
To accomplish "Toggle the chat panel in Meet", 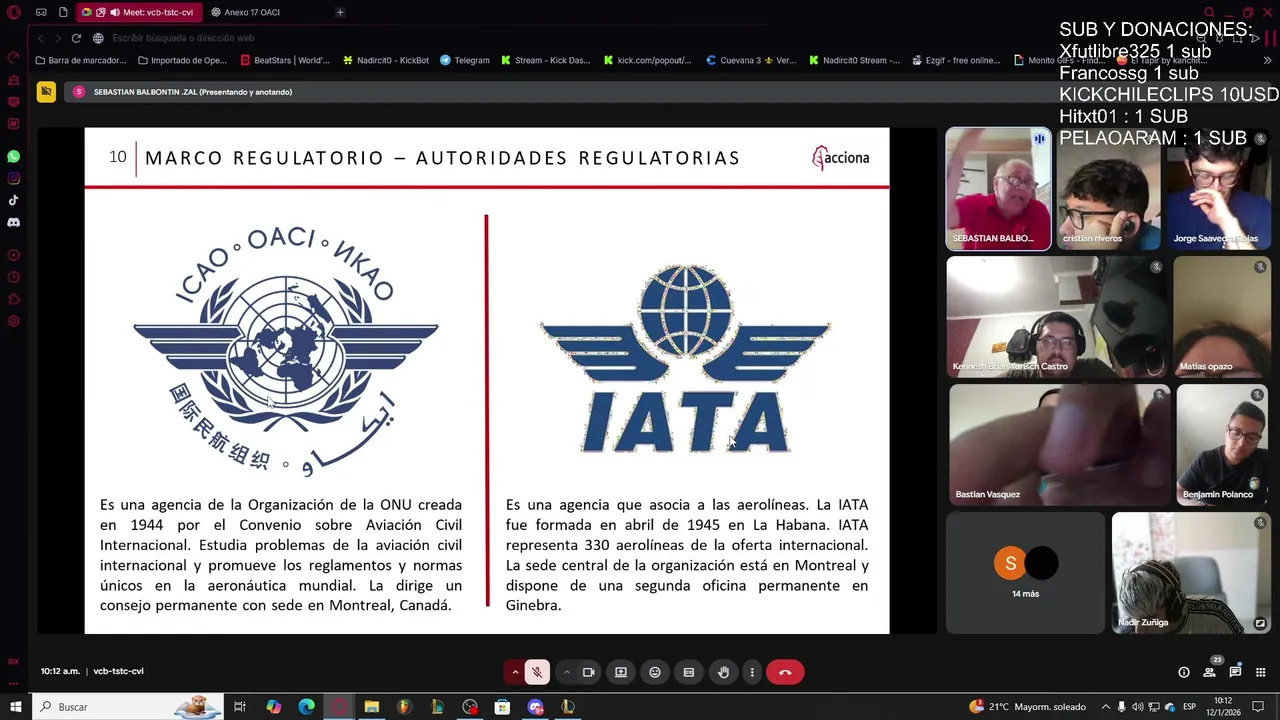I will click(1235, 672).
